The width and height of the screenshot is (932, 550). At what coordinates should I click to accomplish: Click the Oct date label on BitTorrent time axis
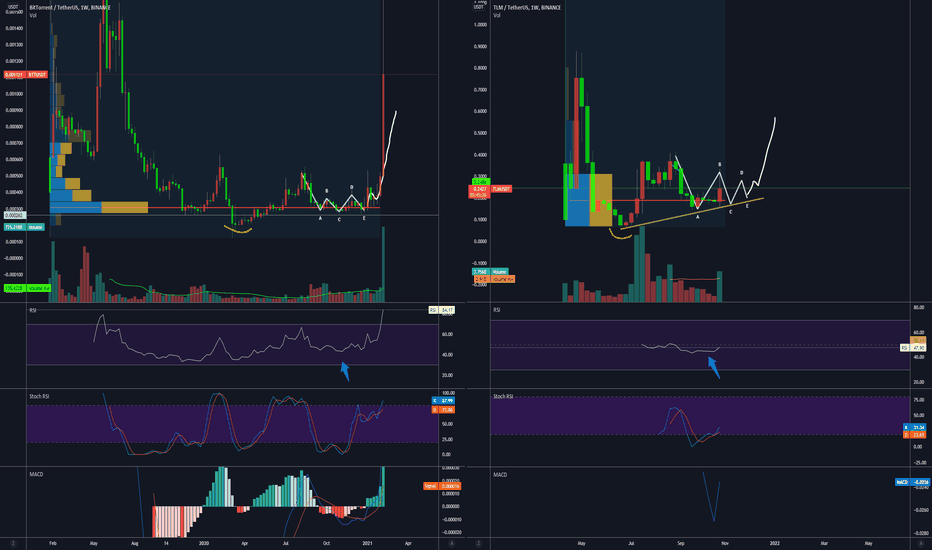tap(326, 543)
